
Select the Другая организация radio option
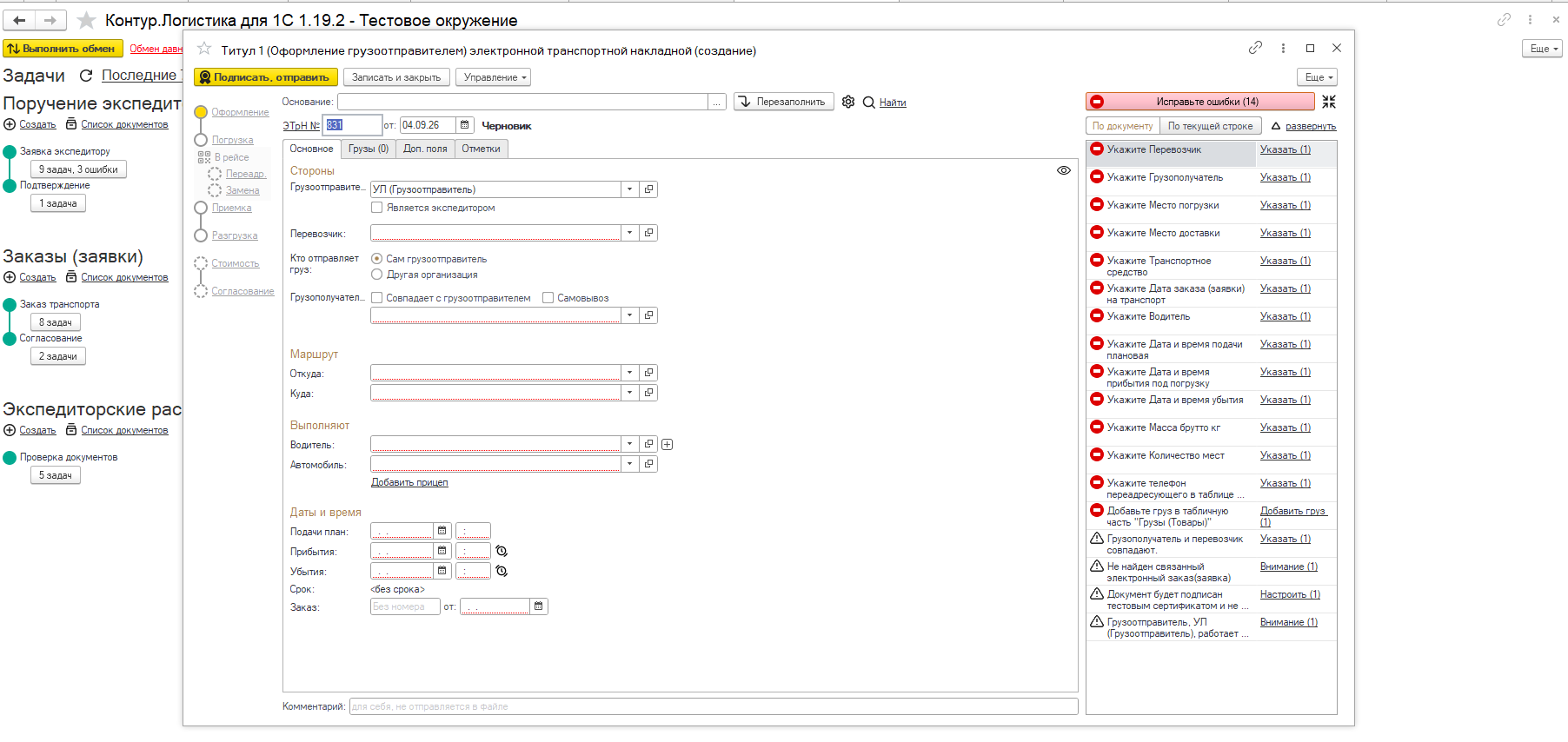click(x=376, y=275)
